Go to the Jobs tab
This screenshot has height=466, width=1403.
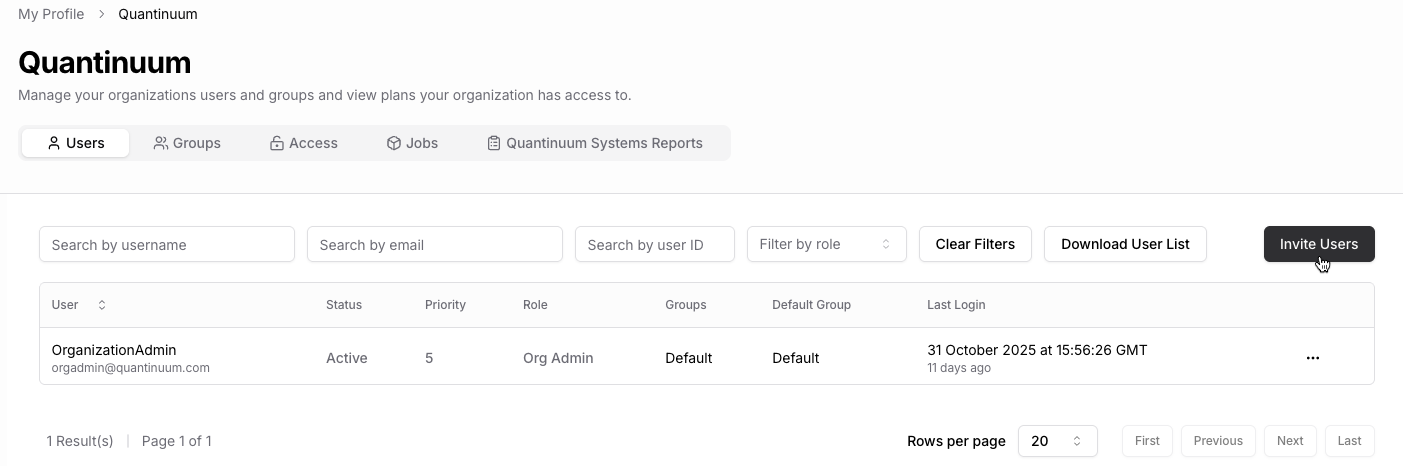point(412,143)
